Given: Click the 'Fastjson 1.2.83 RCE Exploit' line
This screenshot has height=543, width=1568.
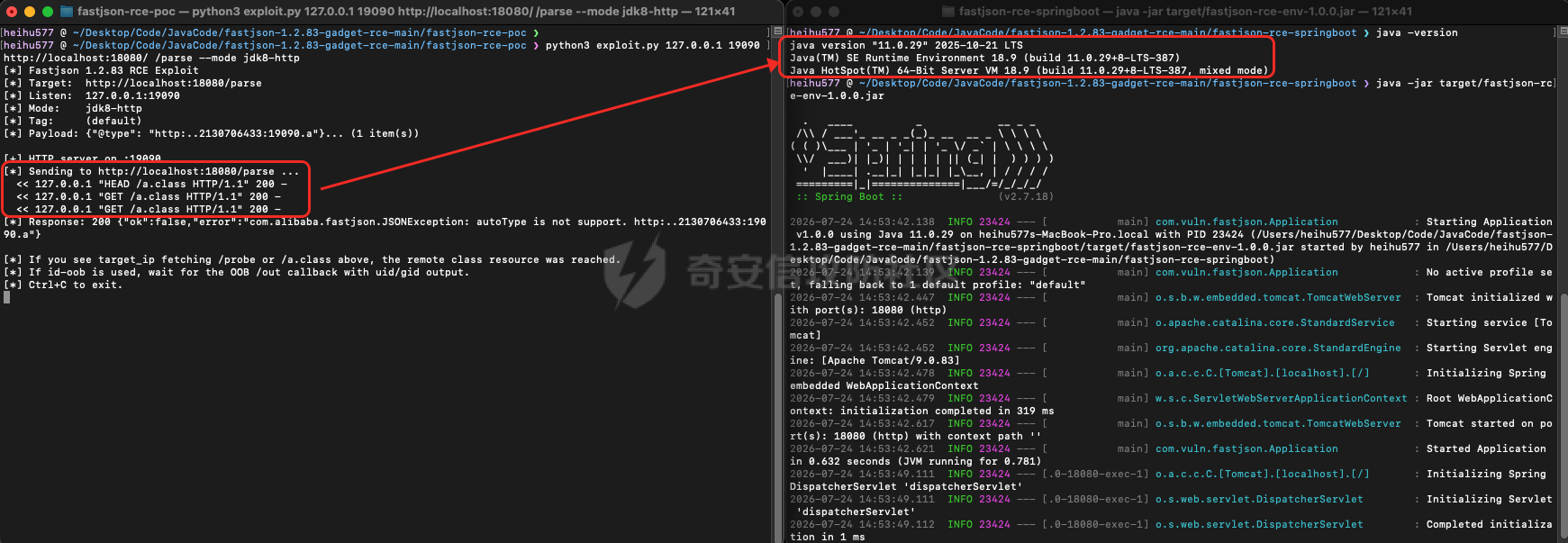Looking at the screenshot, I should pos(101,70).
